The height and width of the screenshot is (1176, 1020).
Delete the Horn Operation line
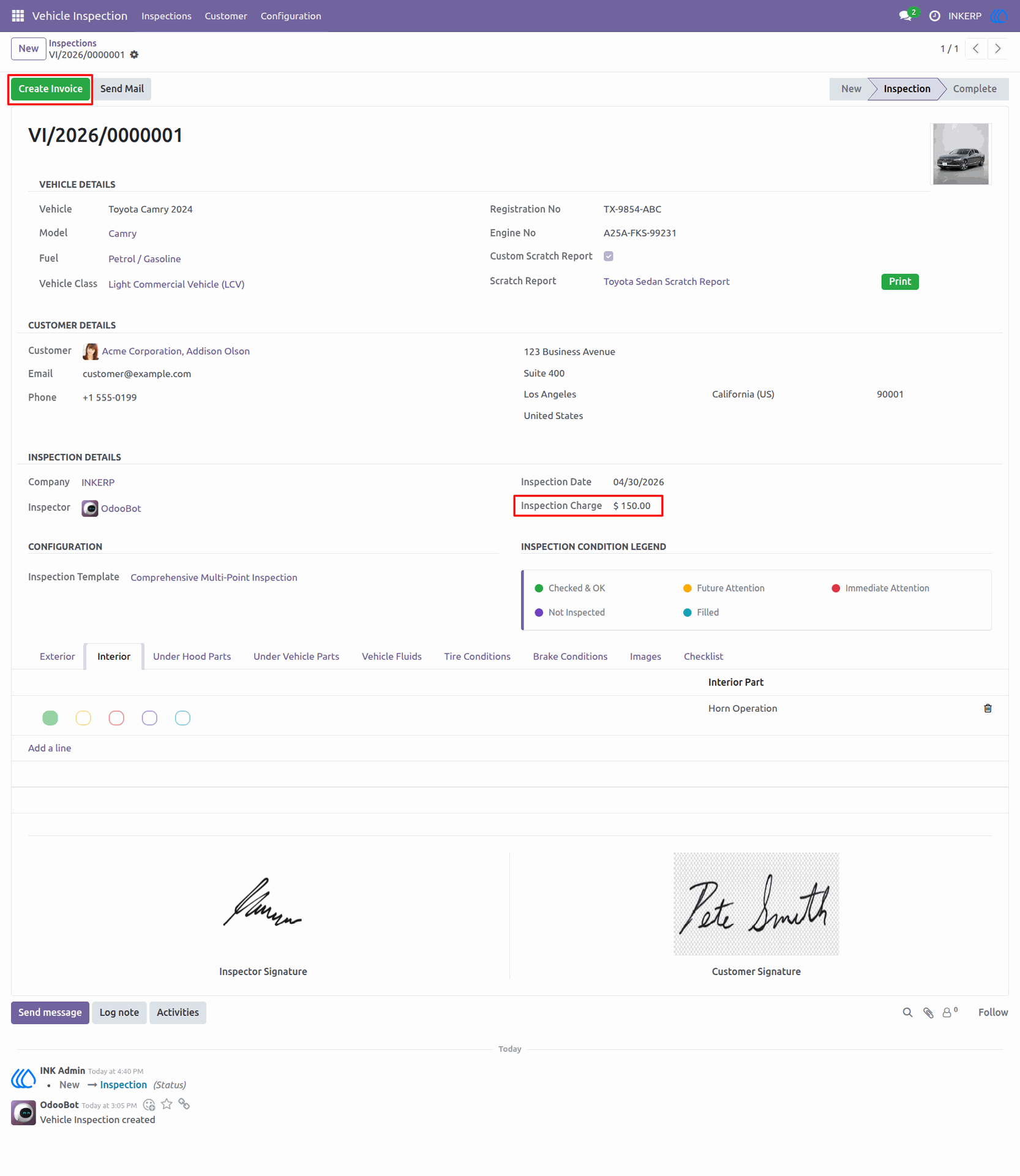click(x=988, y=708)
